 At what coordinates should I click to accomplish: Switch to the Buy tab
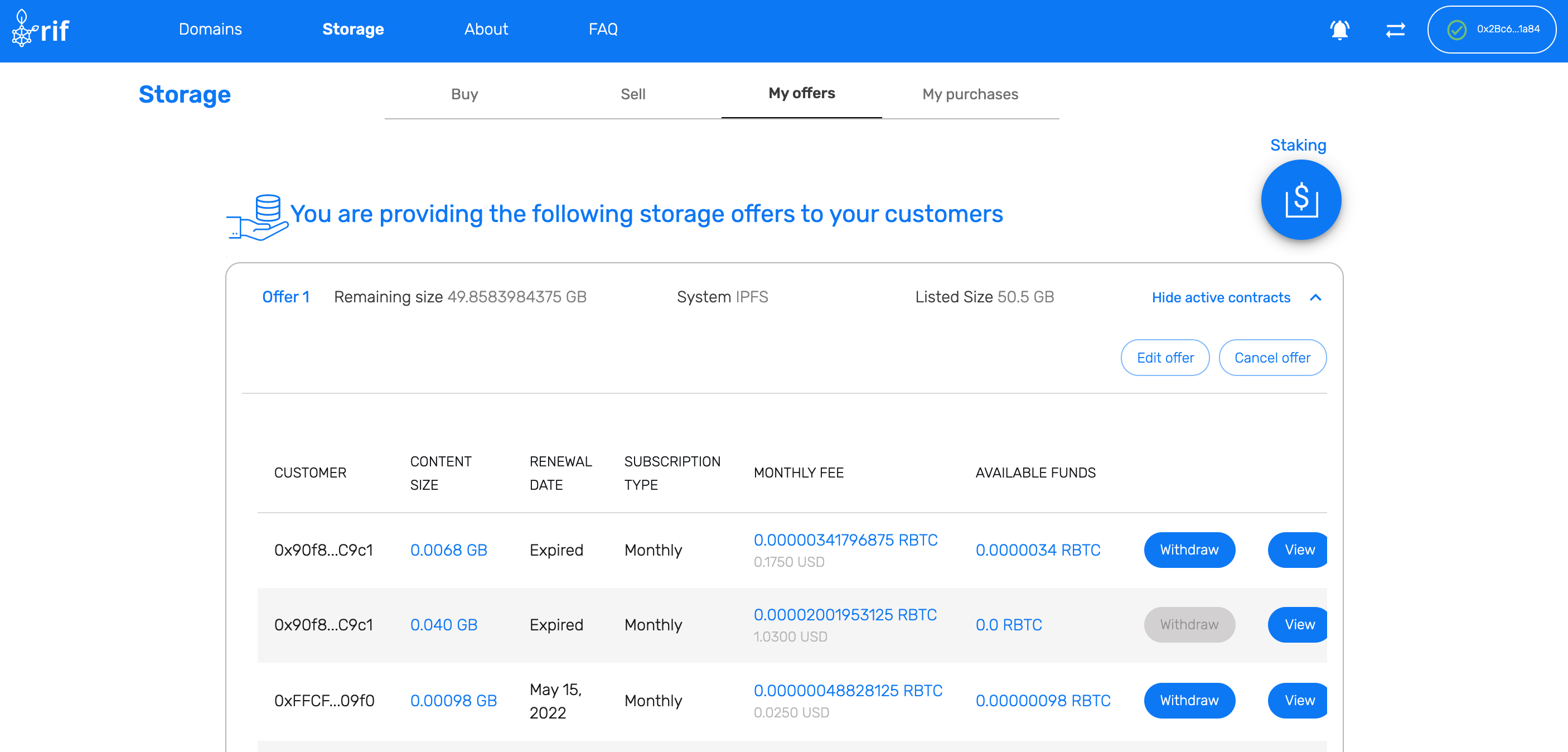[x=465, y=93]
